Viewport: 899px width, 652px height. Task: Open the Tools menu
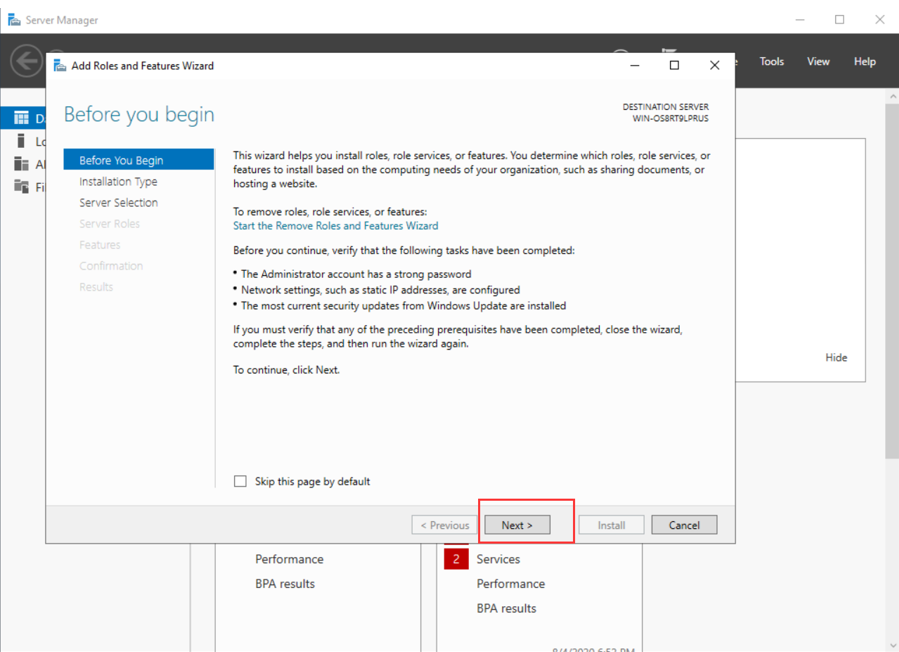[x=771, y=61]
